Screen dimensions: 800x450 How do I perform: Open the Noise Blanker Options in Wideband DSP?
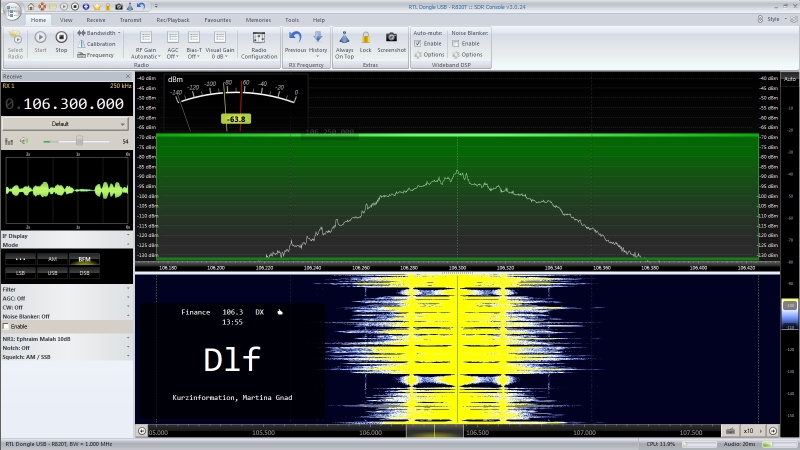tap(467, 55)
